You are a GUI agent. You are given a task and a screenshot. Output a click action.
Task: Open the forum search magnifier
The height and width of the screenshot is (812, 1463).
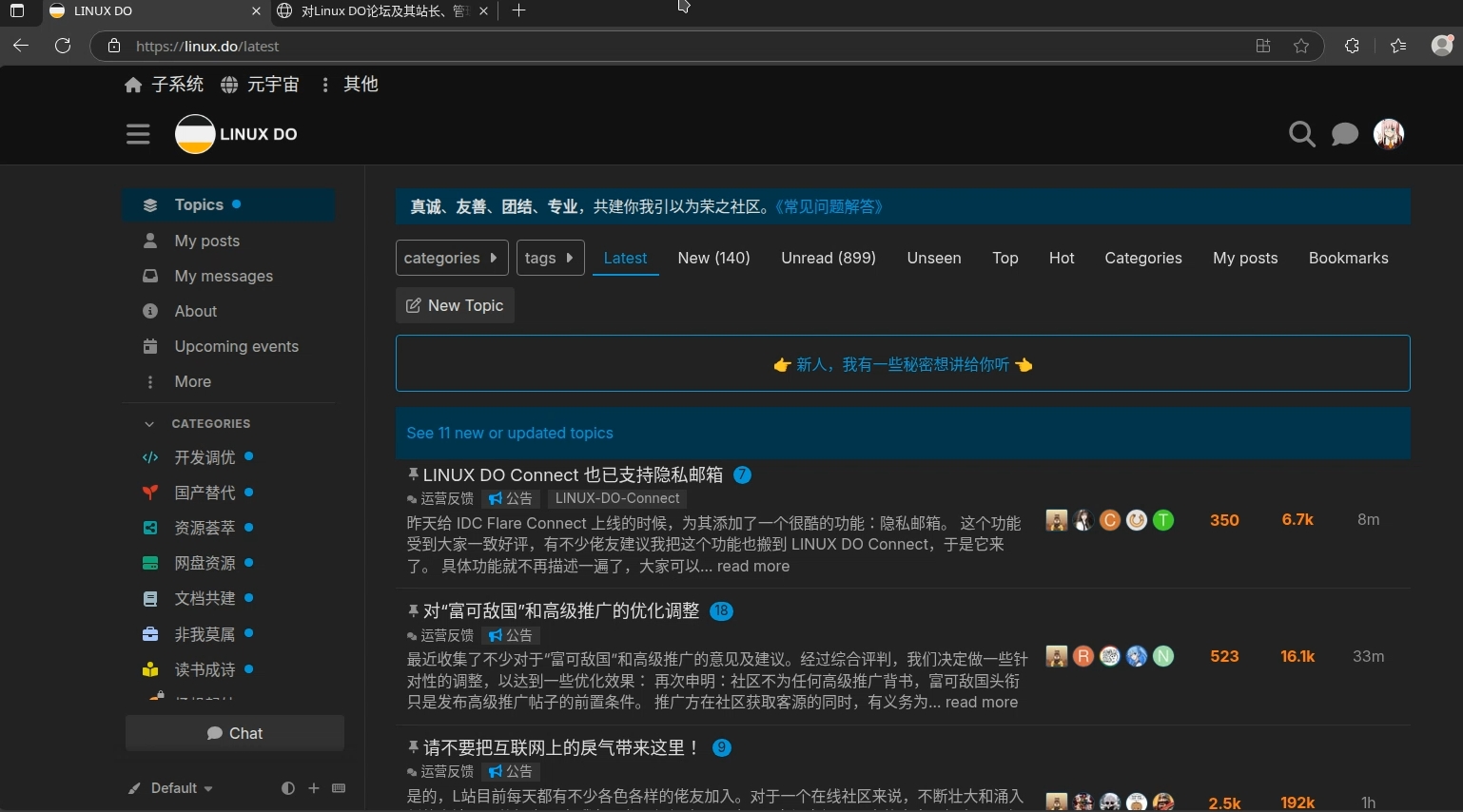[1301, 135]
